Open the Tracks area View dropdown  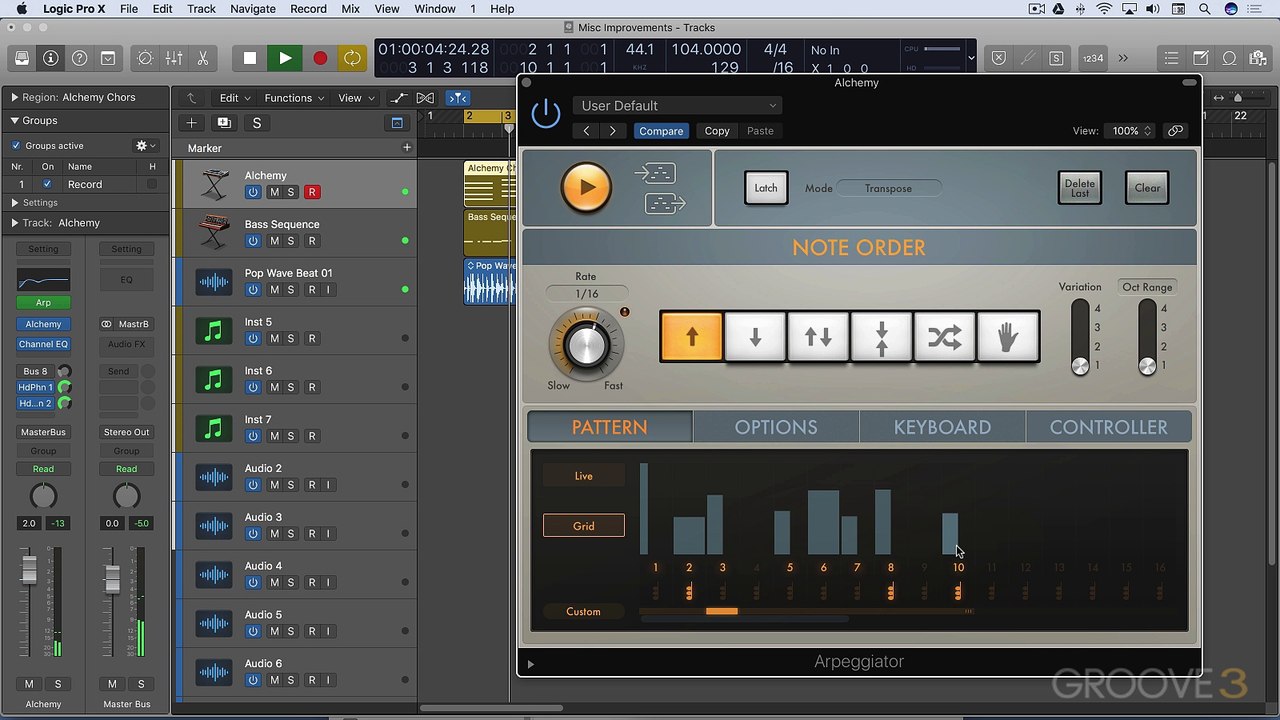(x=356, y=98)
